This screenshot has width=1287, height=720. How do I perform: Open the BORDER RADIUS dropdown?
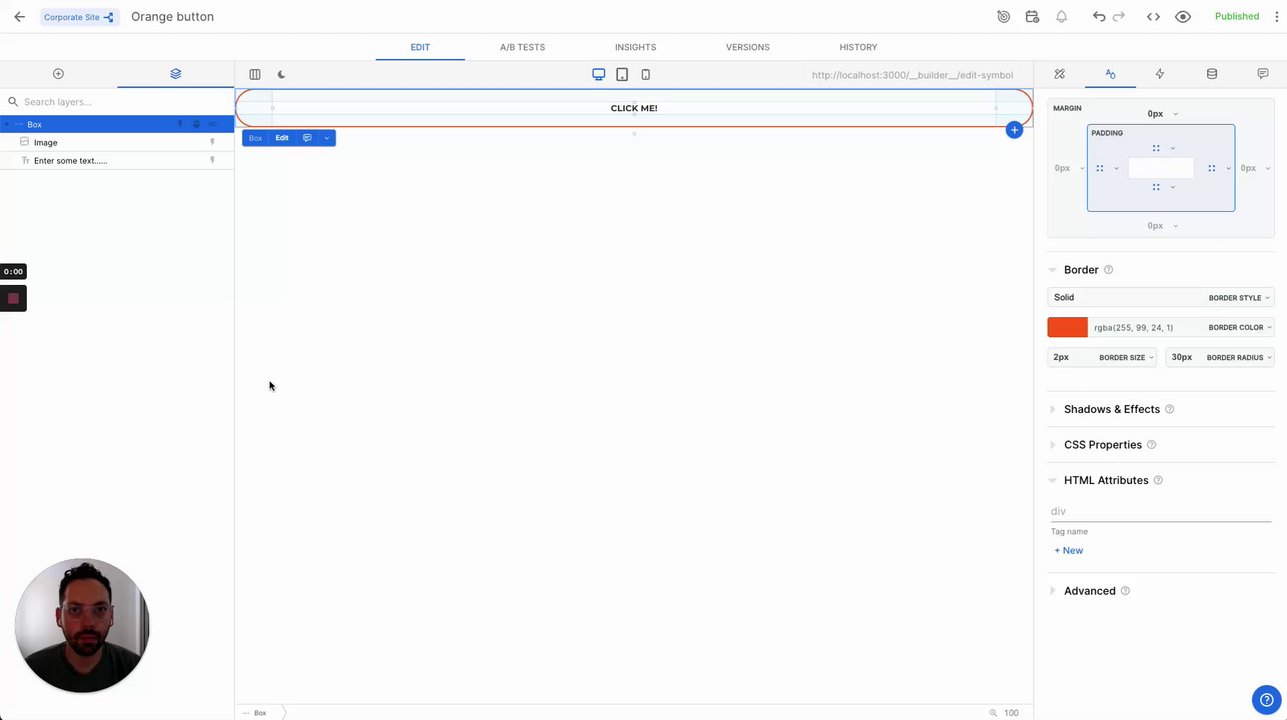pyautogui.click(x=1239, y=357)
